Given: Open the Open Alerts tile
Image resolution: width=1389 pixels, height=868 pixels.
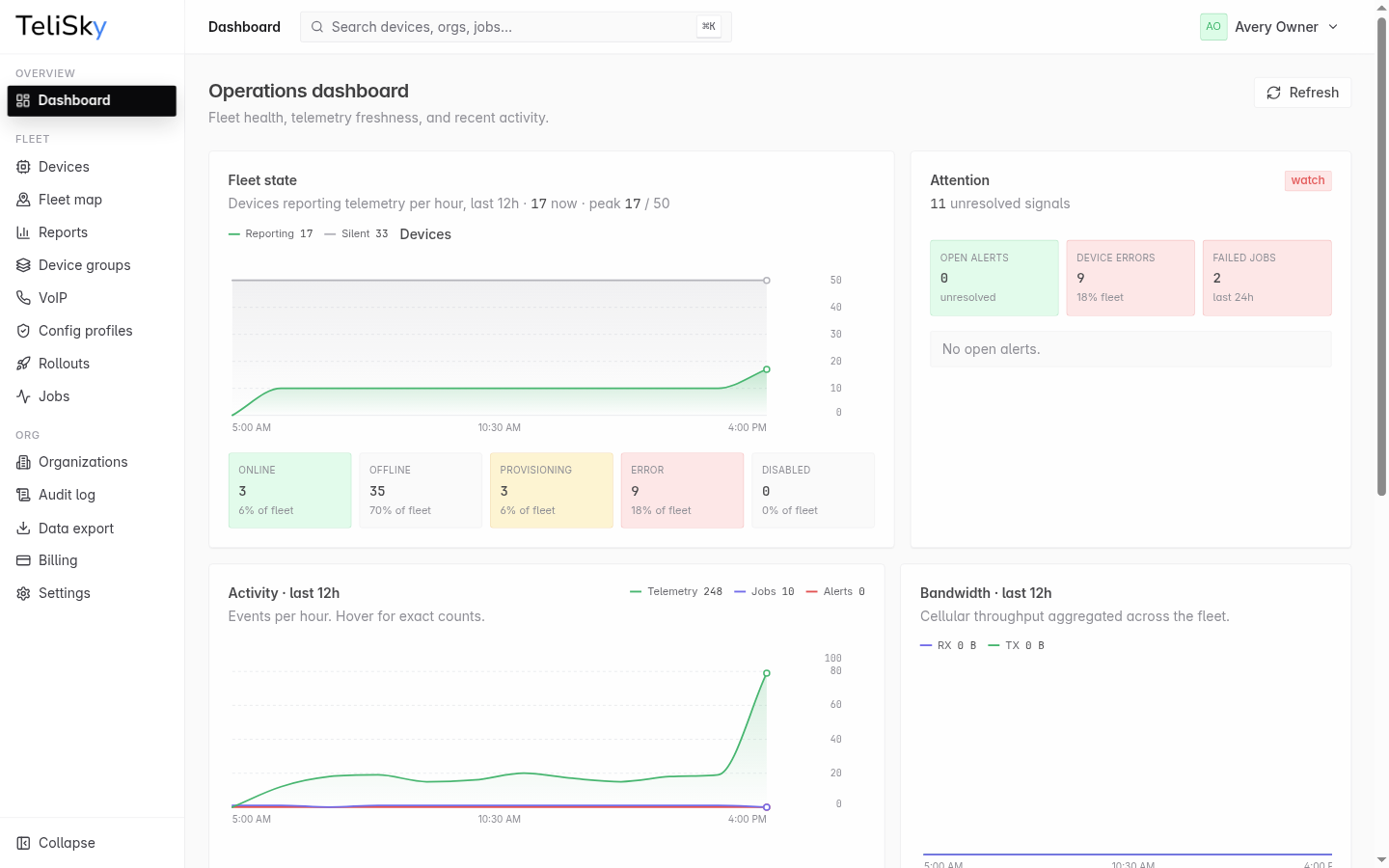Looking at the screenshot, I should point(994,278).
